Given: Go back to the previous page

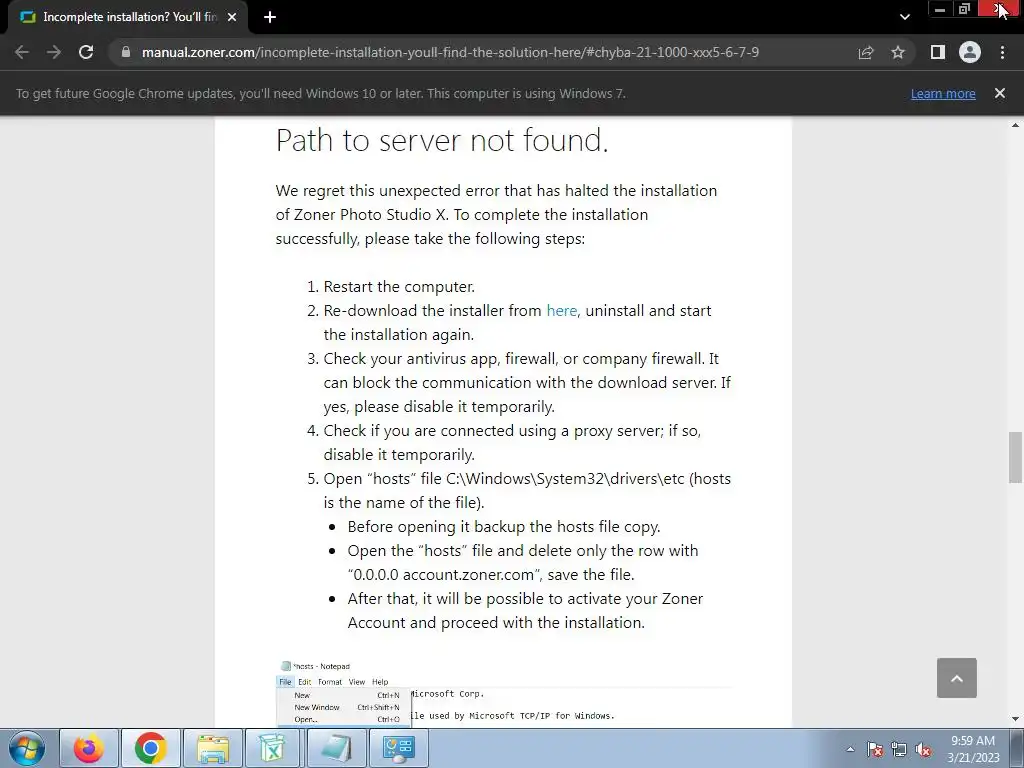Looking at the screenshot, I should click(x=22, y=52).
